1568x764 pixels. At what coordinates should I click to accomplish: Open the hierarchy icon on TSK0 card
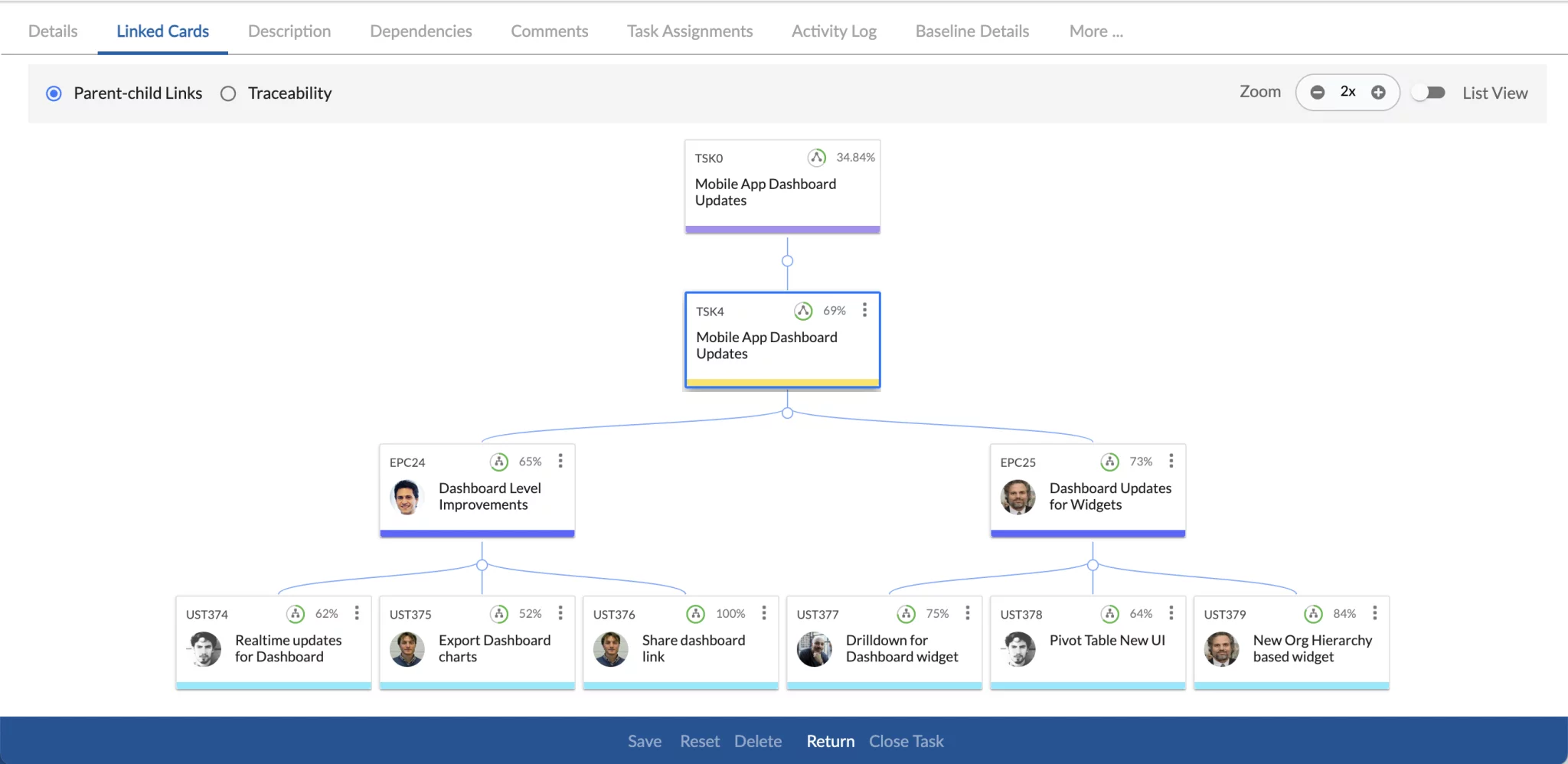tap(816, 158)
